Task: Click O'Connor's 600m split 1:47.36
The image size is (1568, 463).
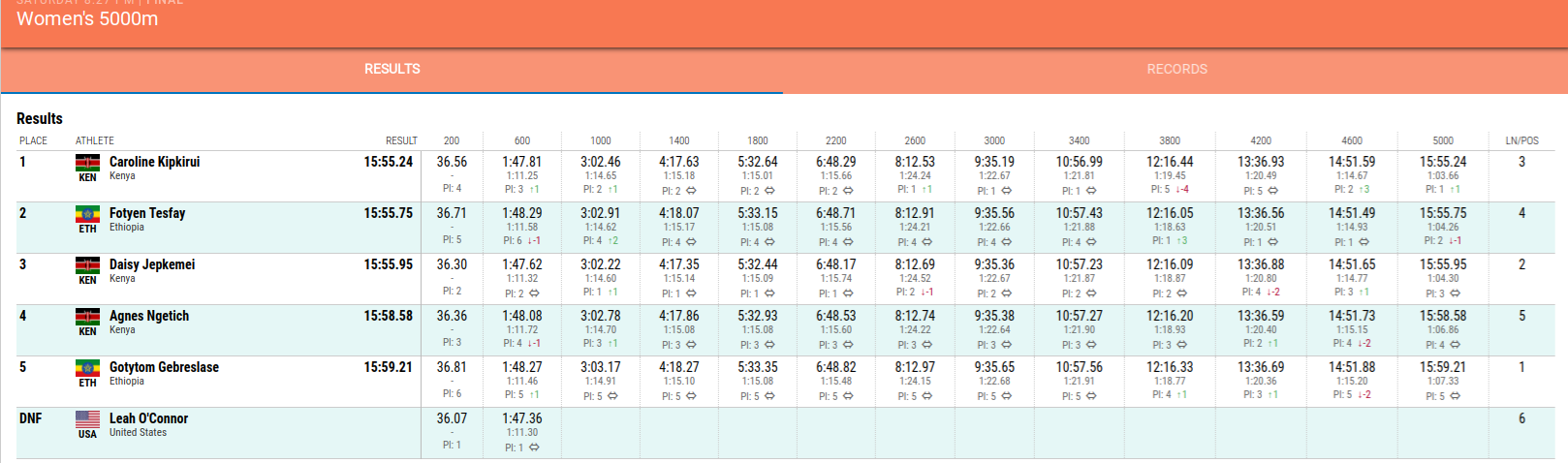Action: click(522, 418)
